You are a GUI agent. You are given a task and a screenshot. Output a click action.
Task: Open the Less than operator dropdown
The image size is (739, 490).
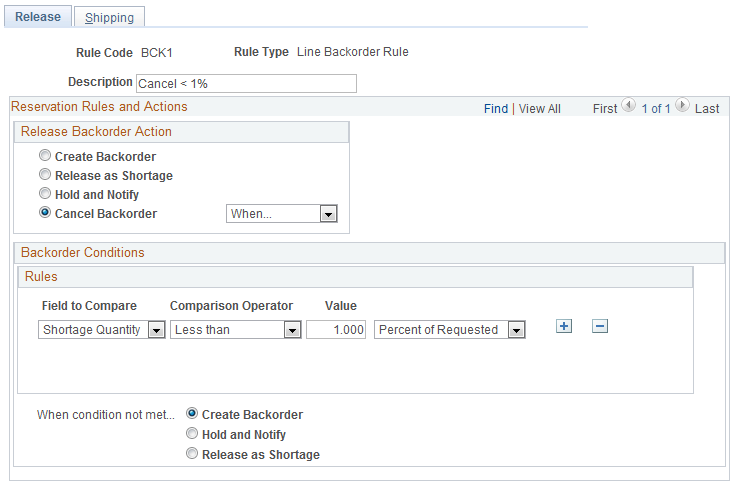(236, 330)
